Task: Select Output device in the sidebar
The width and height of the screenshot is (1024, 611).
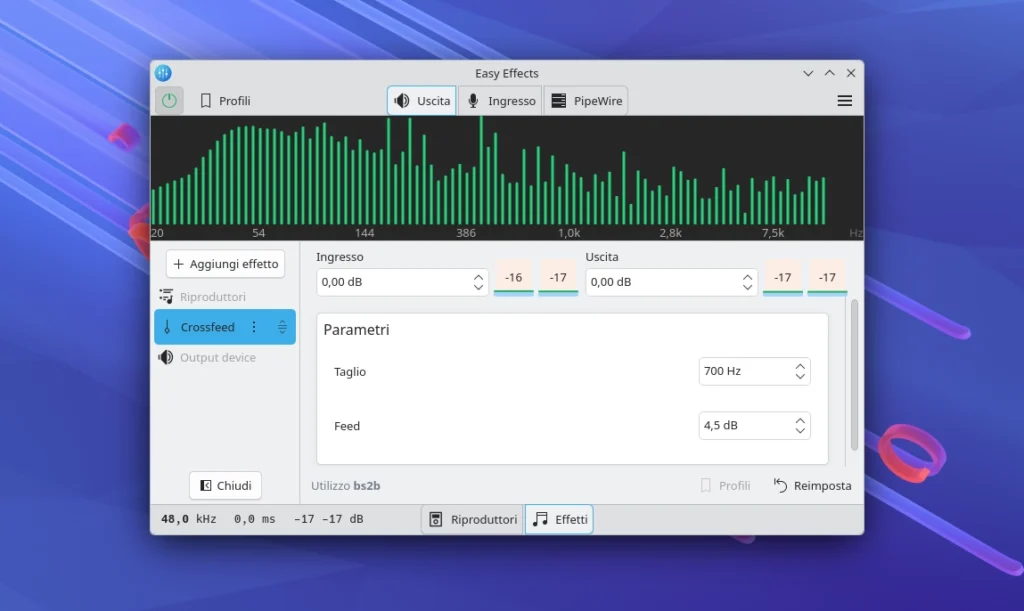Action: click(217, 357)
